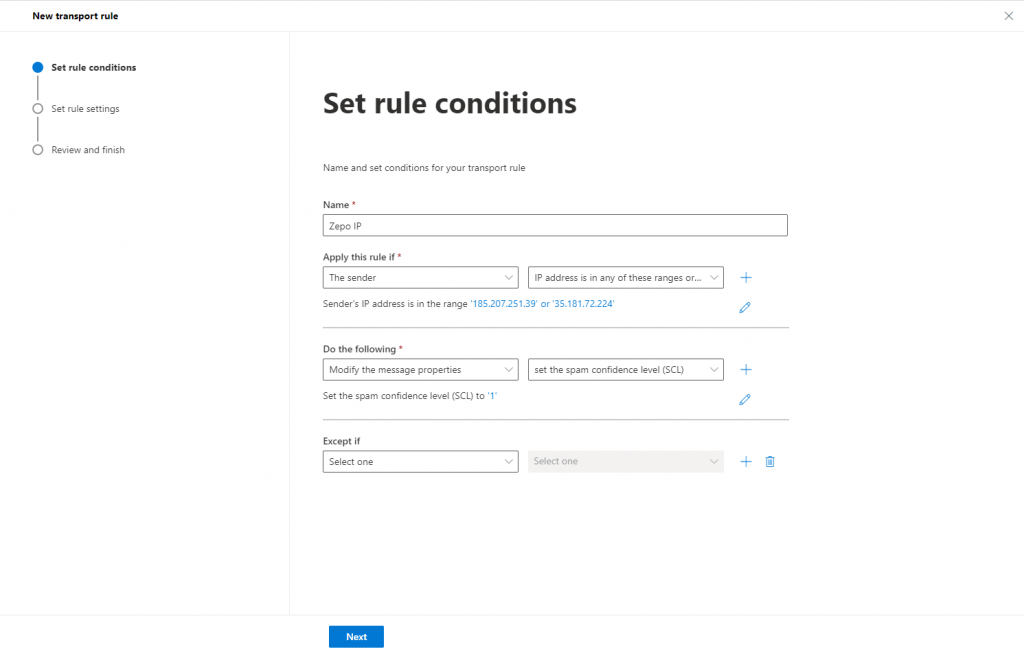The height and width of the screenshot is (658, 1024).
Task: Click the SCL value '1' link
Action: pos(492,396)
